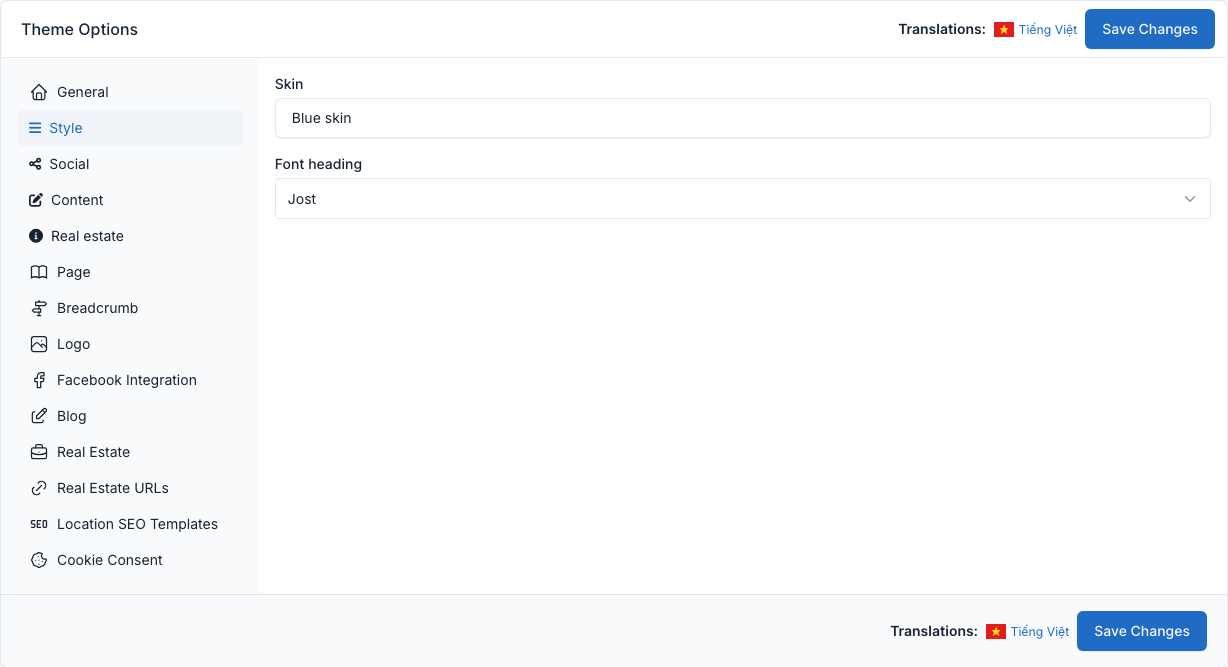This screenshot has width=1228, height=667.
Task: Click the house icon beside General
Action: click(39, 92)
